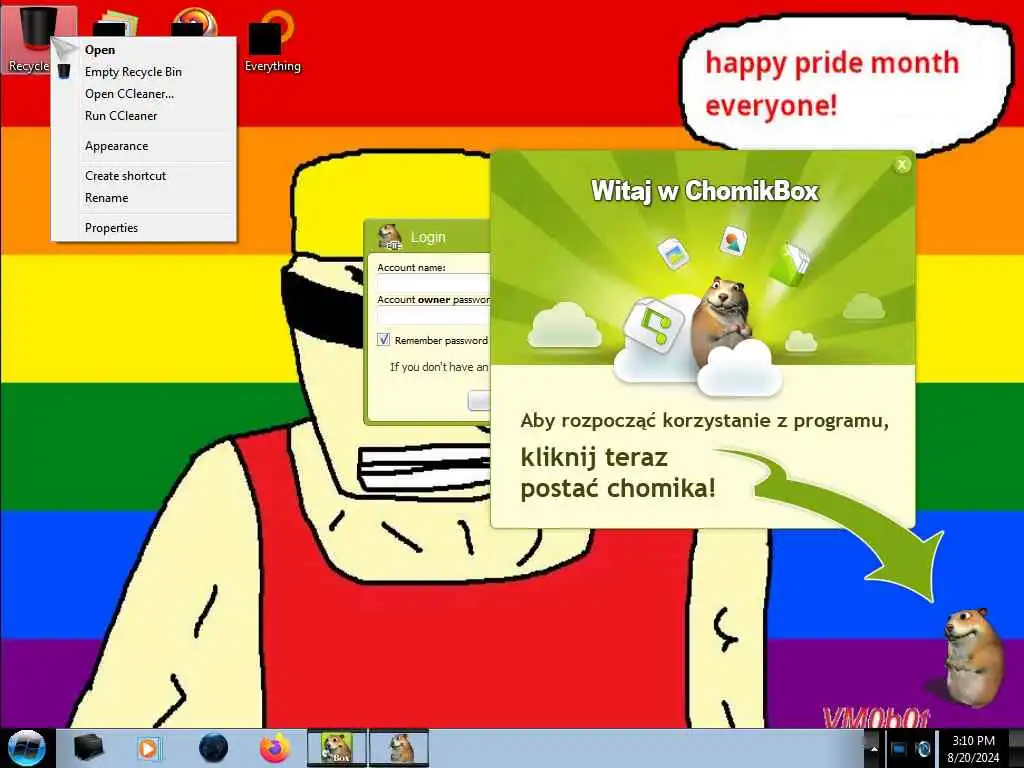The image size is (1024, 768).
Task: Switch to the ChomikBox 'Box' taskbar button
Action: (336, 748)
